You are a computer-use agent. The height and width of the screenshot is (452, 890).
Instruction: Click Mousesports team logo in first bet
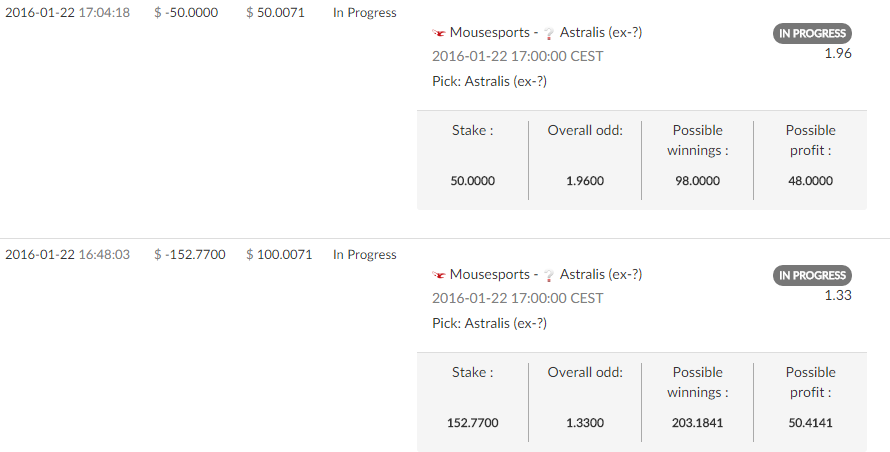[x=438, y=34]
